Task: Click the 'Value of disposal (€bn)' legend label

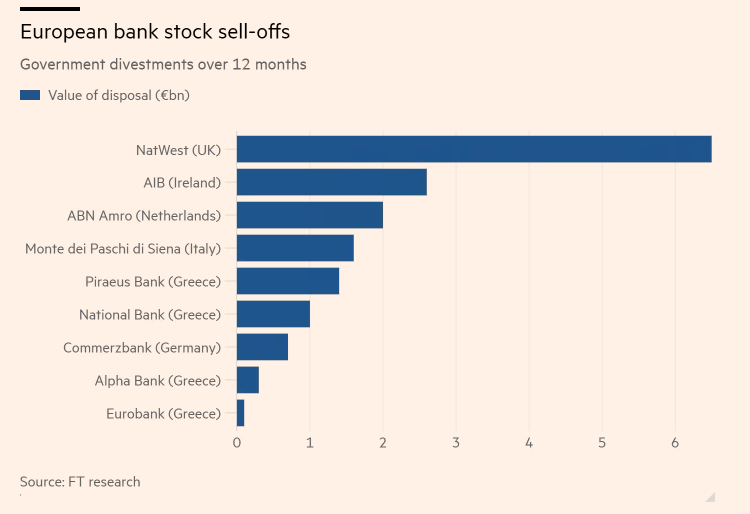Action: point(118,96)
